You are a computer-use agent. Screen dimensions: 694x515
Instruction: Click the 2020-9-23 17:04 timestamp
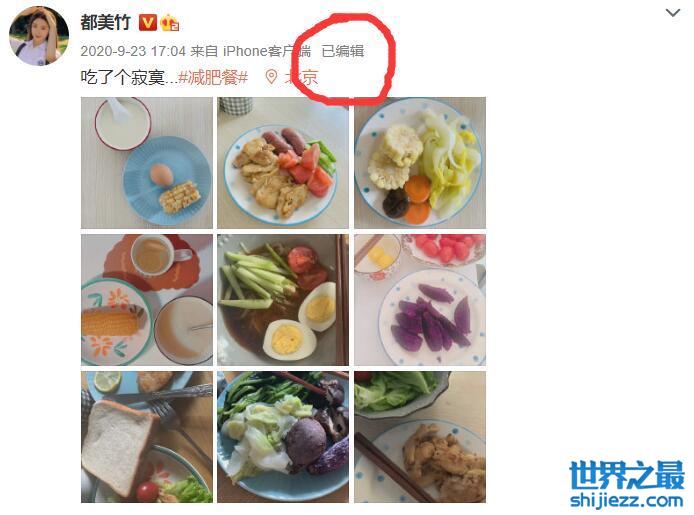133,51
